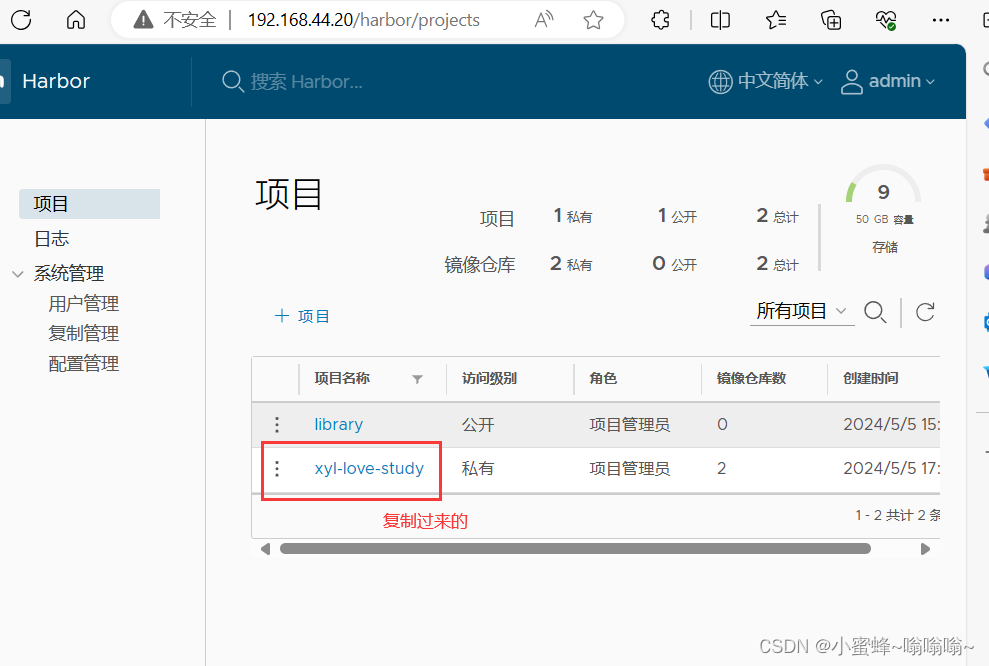Click the not secure warning icon

[143, 20]
